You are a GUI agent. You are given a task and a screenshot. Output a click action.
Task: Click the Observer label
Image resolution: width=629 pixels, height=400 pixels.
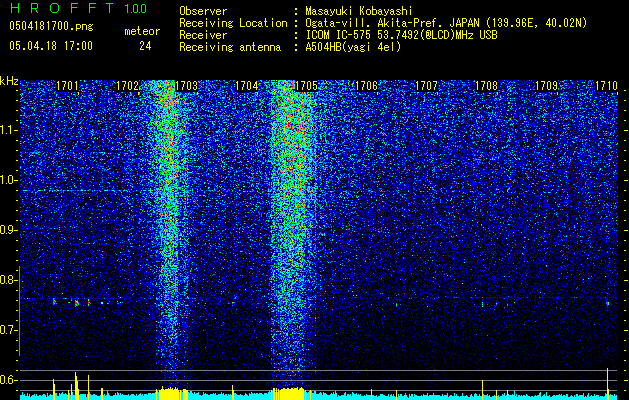(203, 11)
